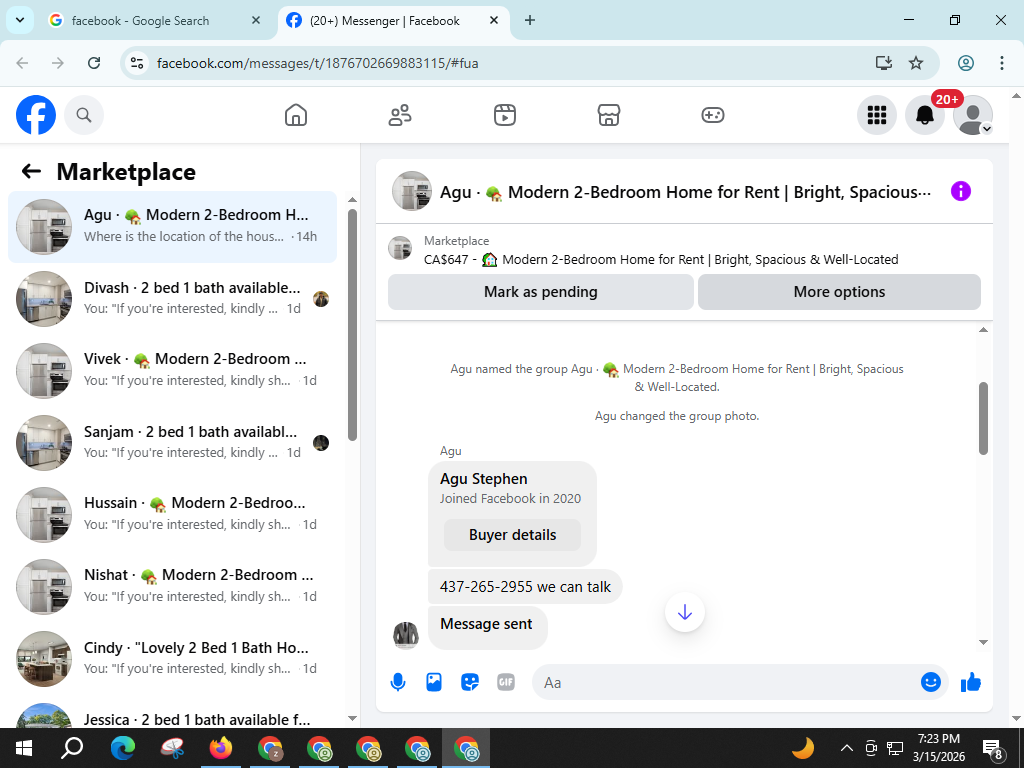1024x768 pixels.
Task: Jump to latest message arrow button
Action: (684, 612)
